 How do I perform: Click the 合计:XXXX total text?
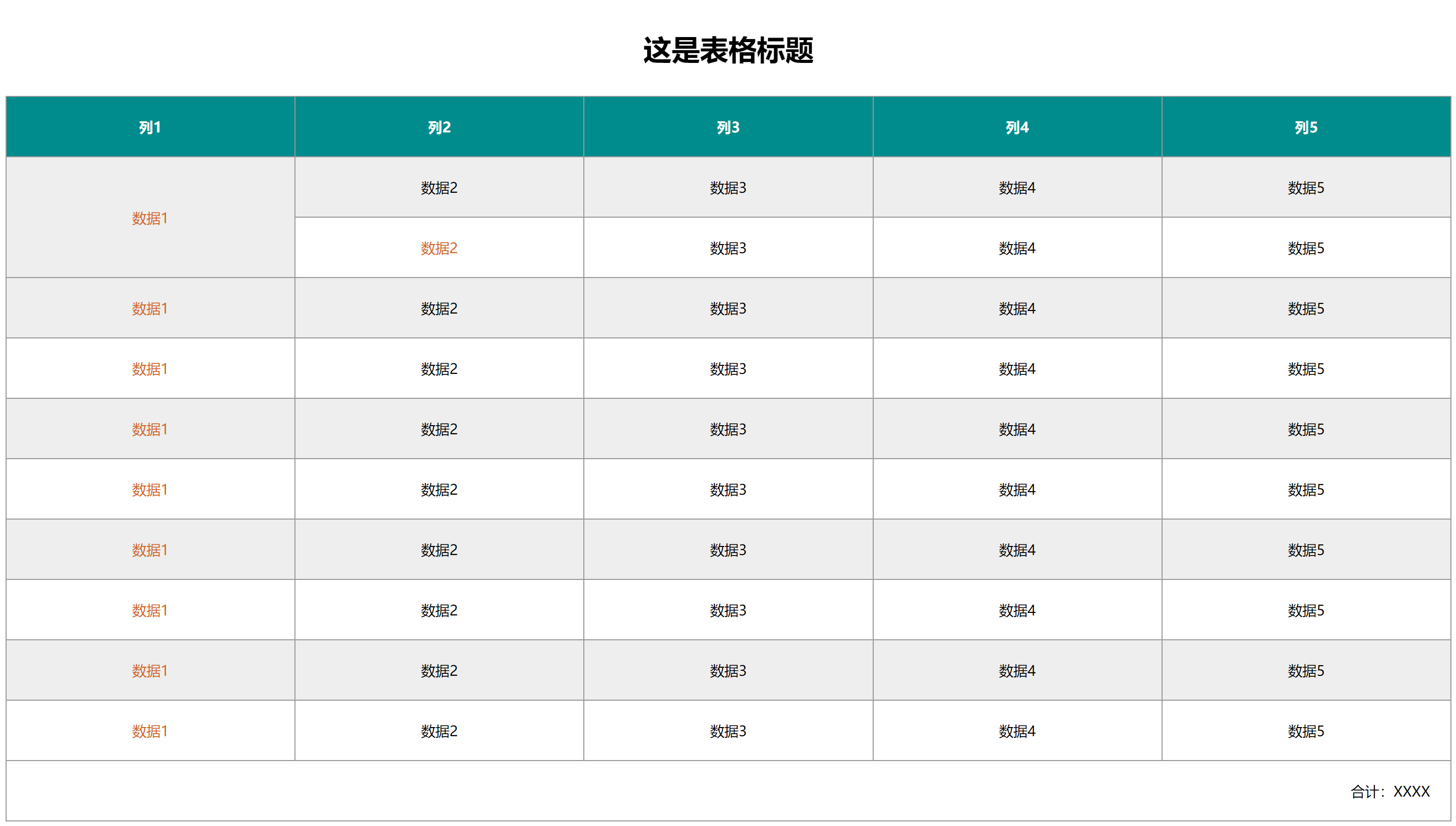click(x=1390, y=791)
